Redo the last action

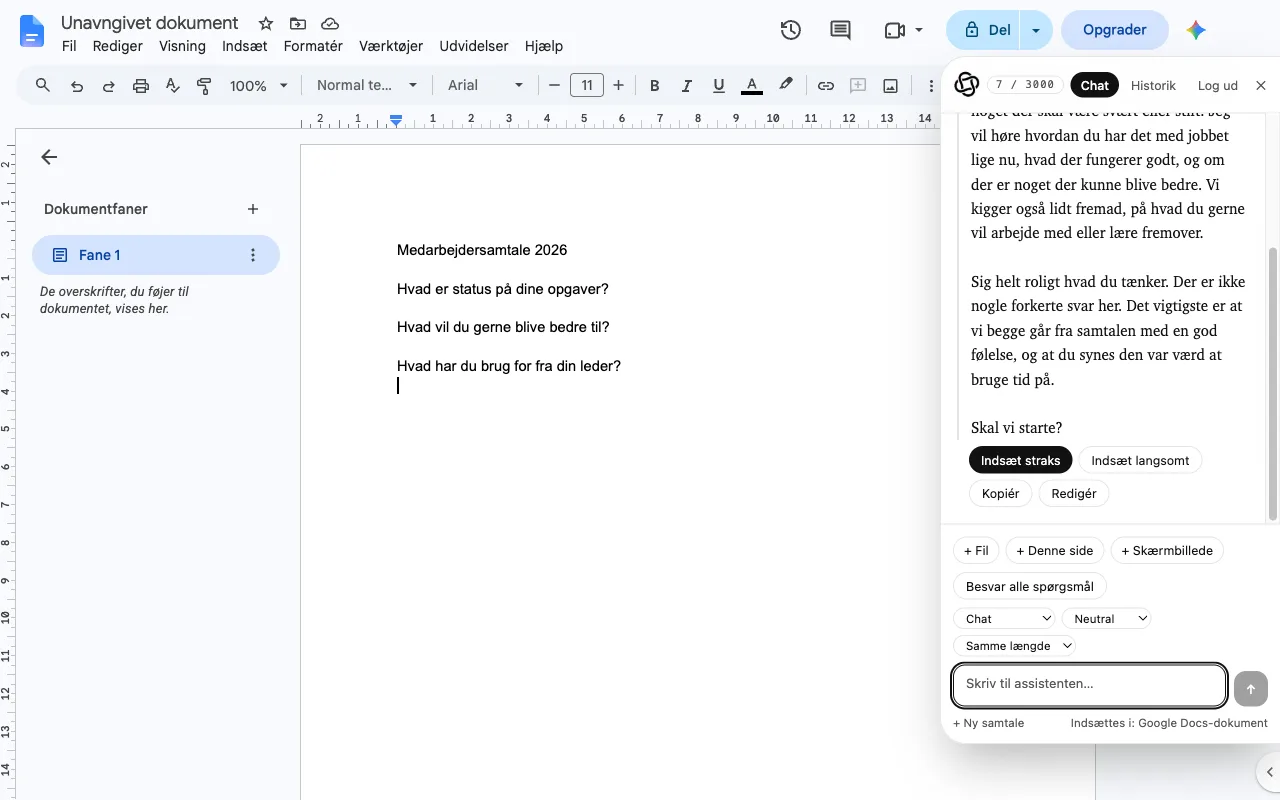tap(108, 86)
